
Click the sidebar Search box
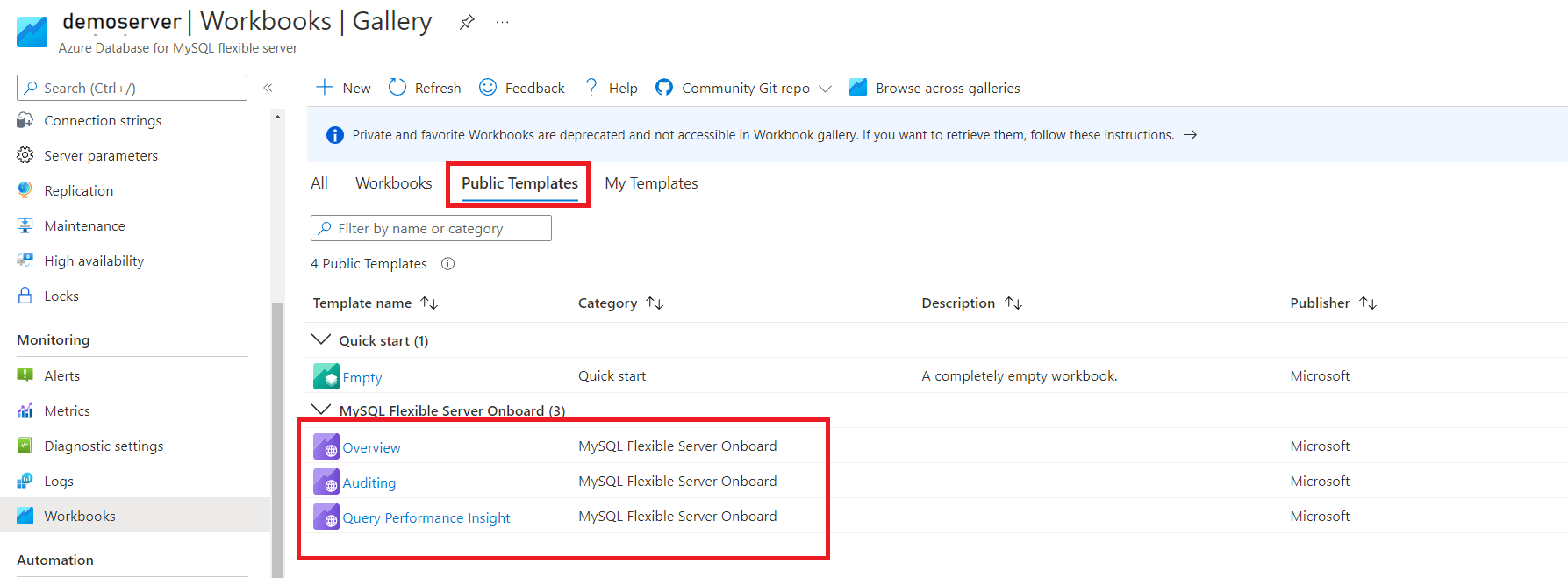pyautogui.click(x=132, y=88)
